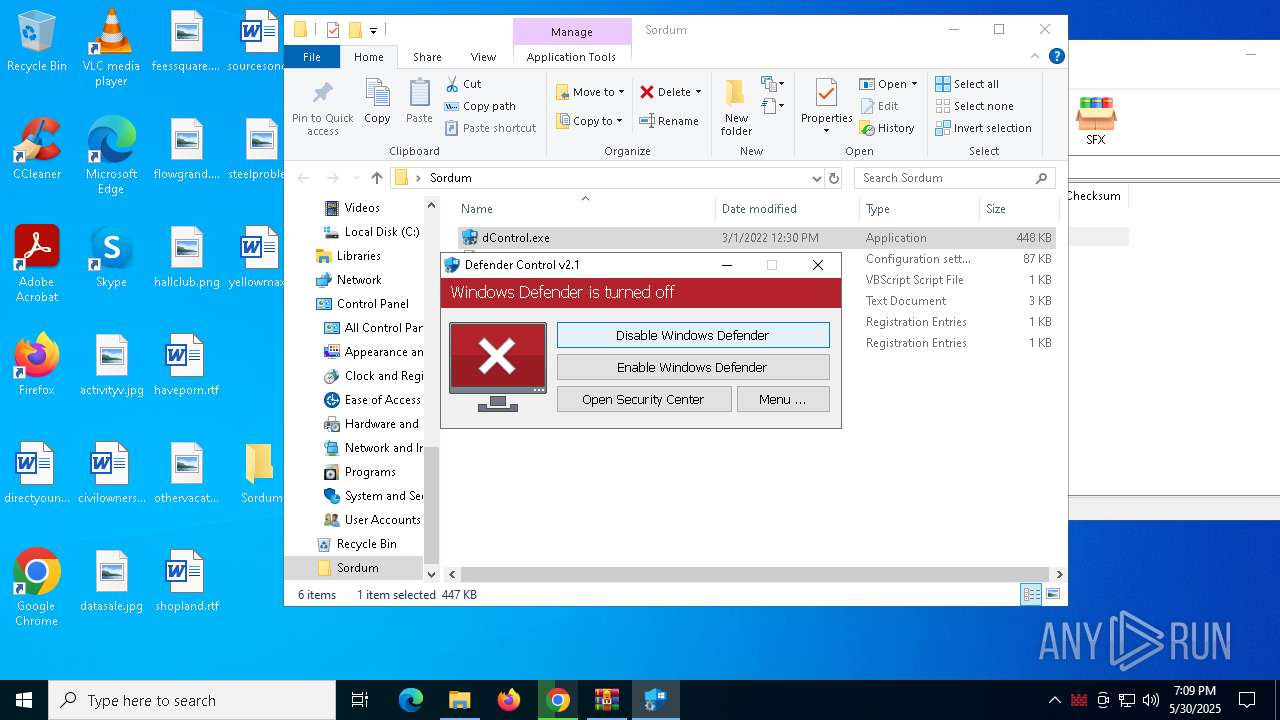Click horizontal scrollbar in file list

(x=755, y=575)
